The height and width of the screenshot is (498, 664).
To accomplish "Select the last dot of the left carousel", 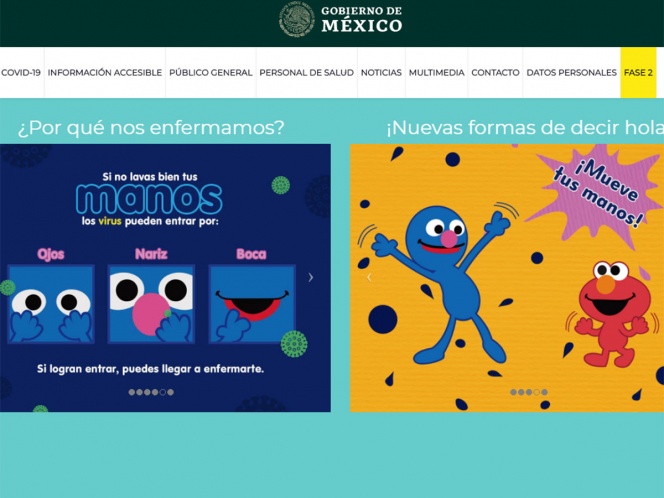I will point(170,392).
